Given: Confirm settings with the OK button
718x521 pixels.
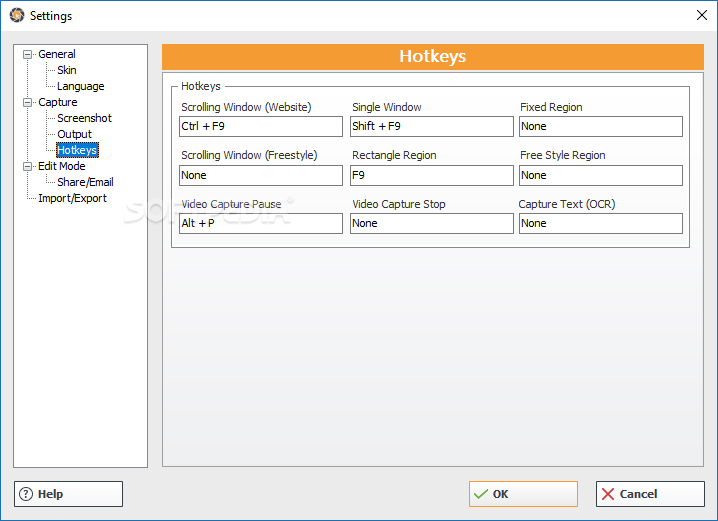Looking at the screenshot, I should 523,494.
